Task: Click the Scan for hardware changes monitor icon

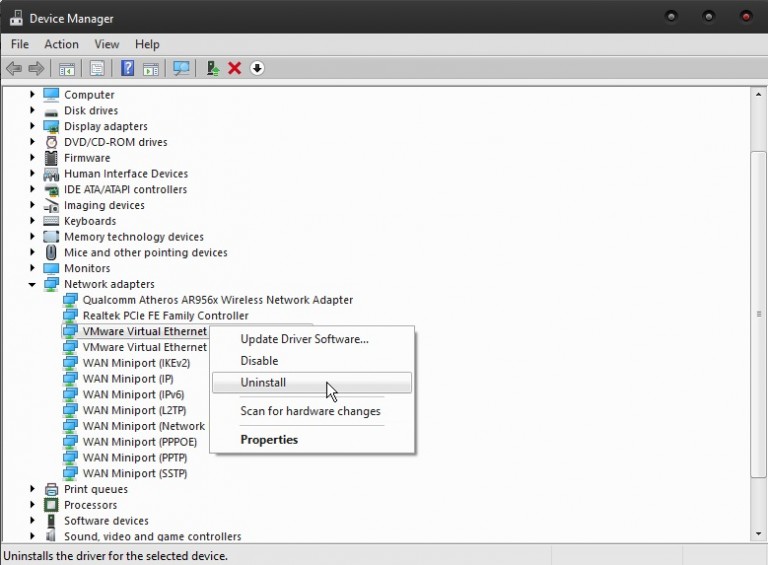Action: (181, 68)
